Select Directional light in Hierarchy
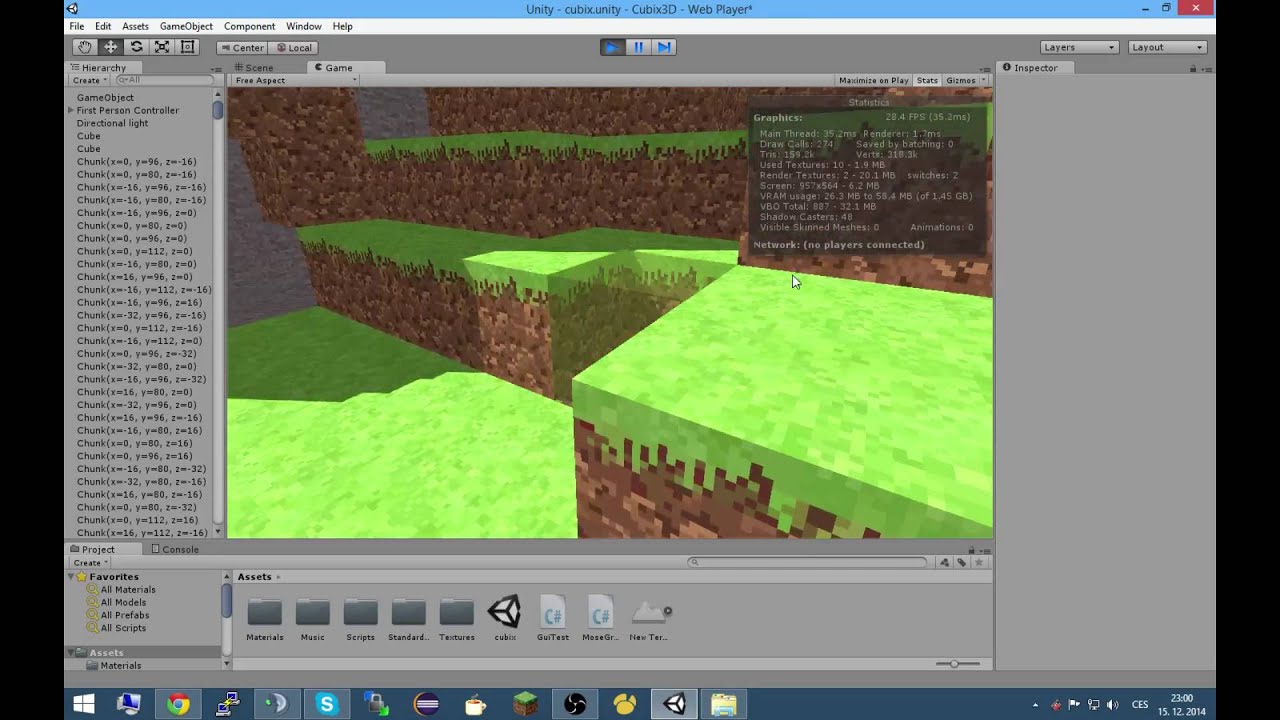 coord(112,124)
